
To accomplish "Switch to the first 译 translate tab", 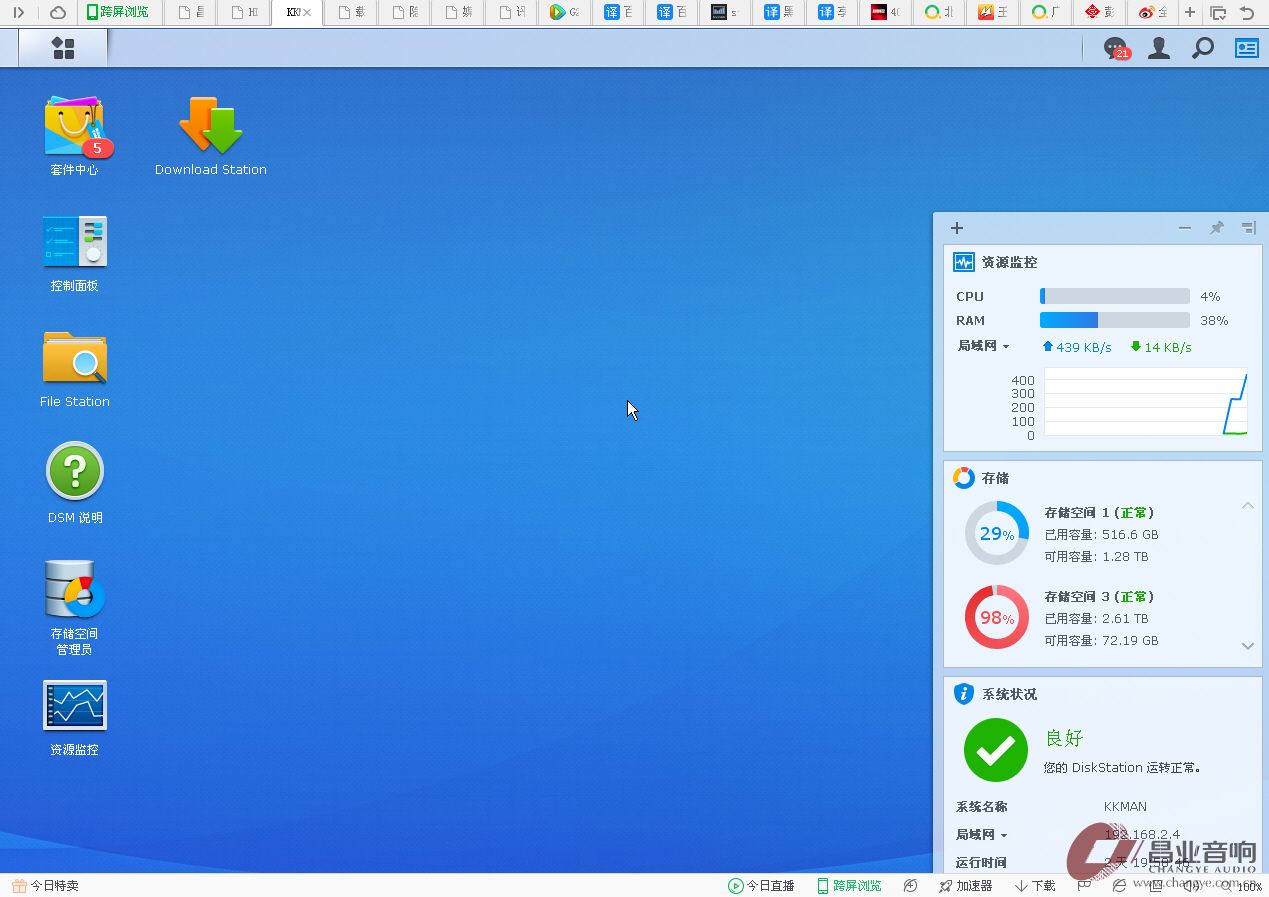I will coord(619,12).
